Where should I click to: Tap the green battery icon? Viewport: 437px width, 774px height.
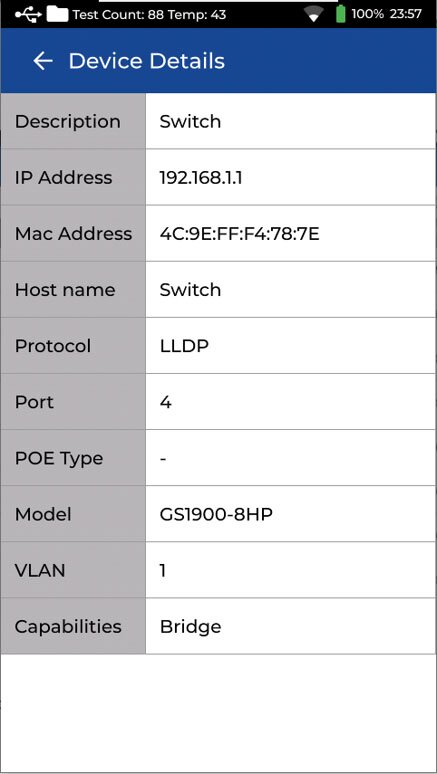click(341, 14)
